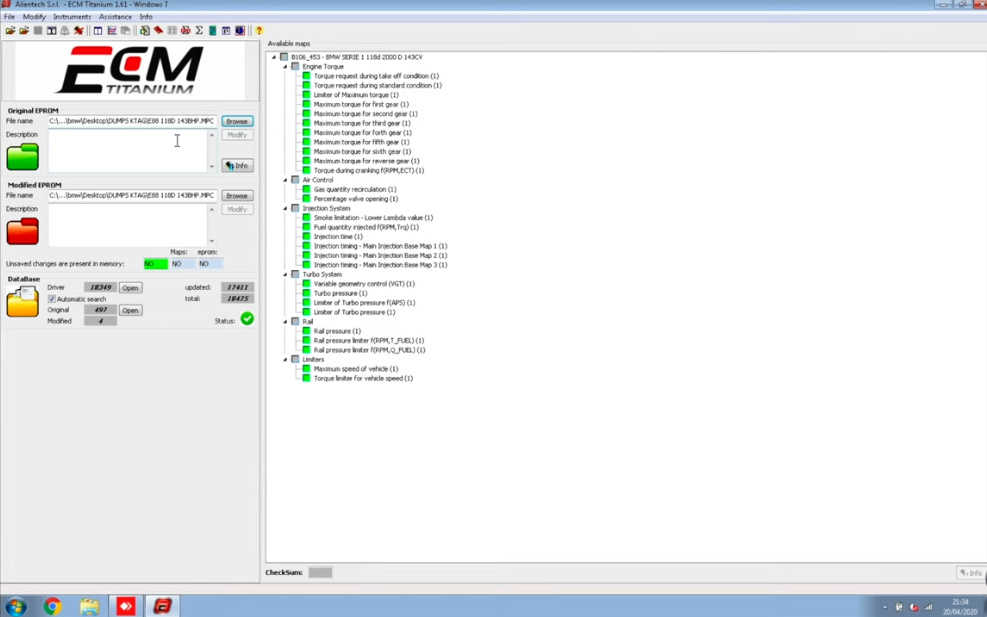The height and width of the screenshot is (617, 987).
Task: Click the green Original EPROM folder icon
Action: point(23,157)
